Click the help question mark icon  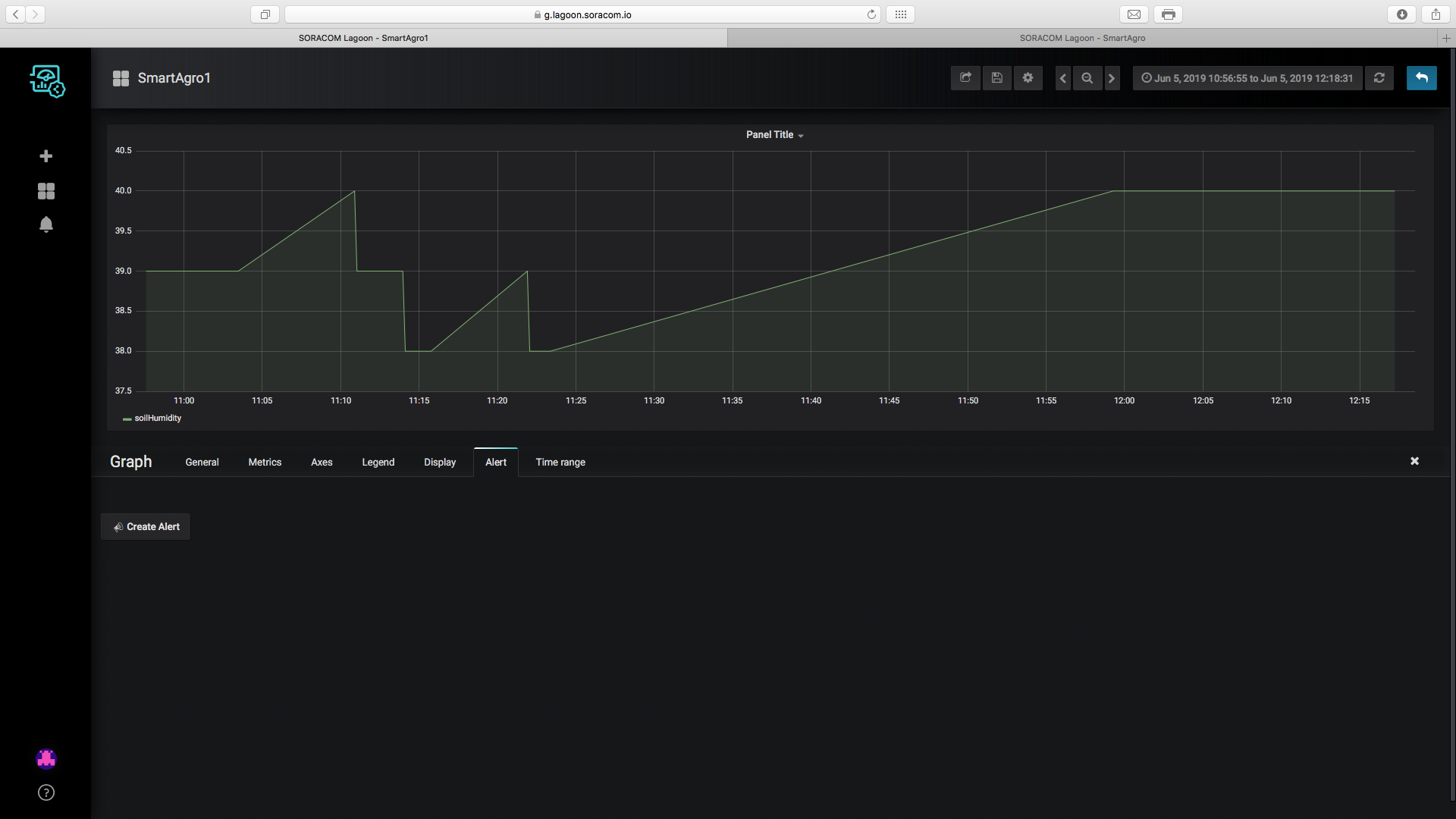(46, 792)
